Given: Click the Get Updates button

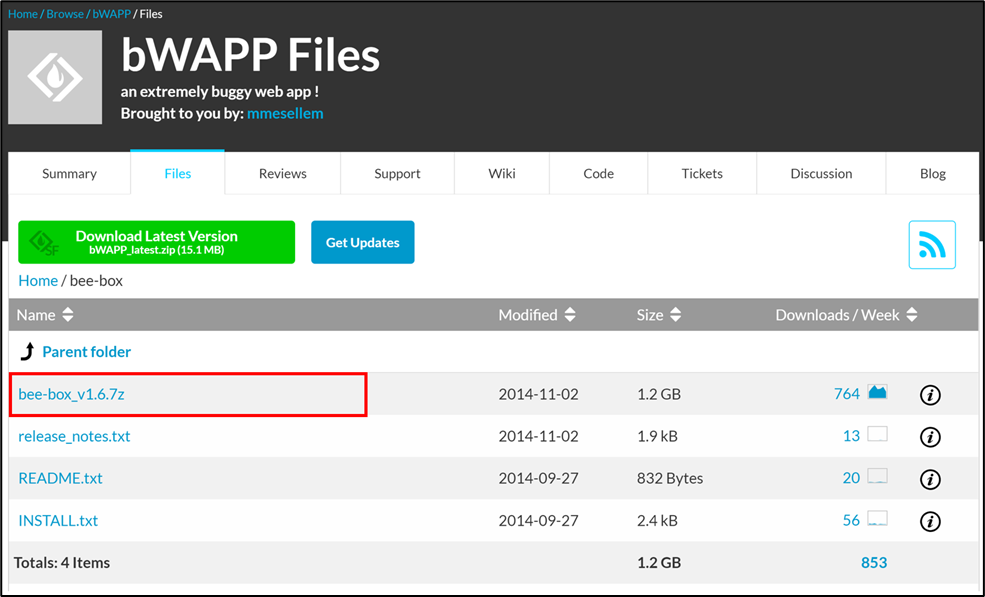Looking at the screenshot, I should click(362, 242).
